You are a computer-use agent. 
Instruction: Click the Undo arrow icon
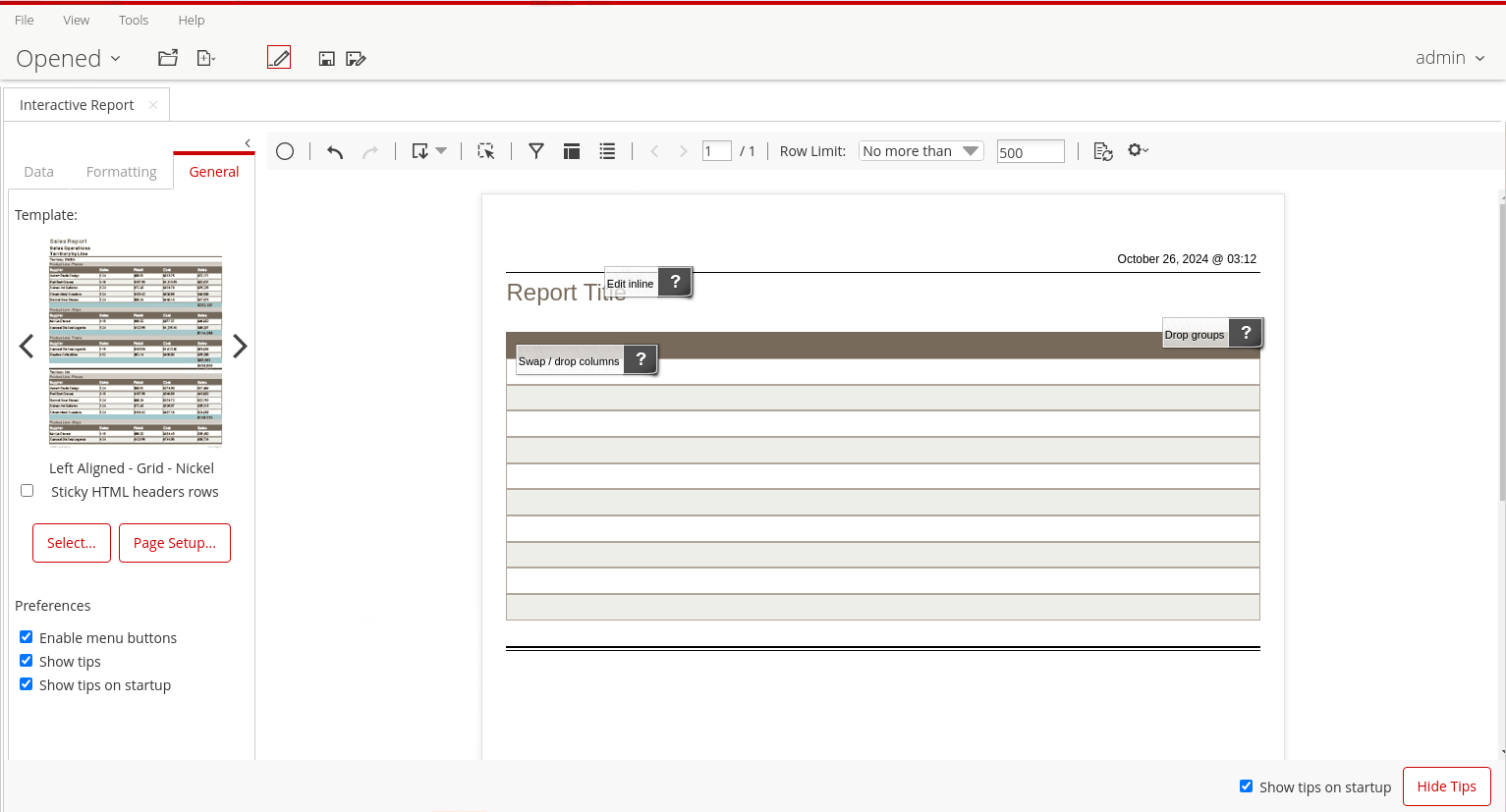335,151
